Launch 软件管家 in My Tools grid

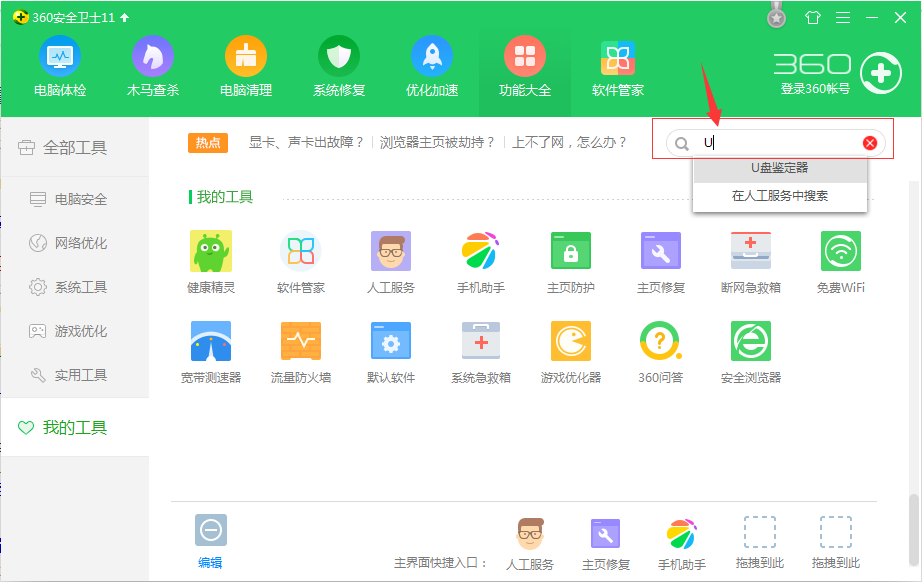click(x=300, y=262)
